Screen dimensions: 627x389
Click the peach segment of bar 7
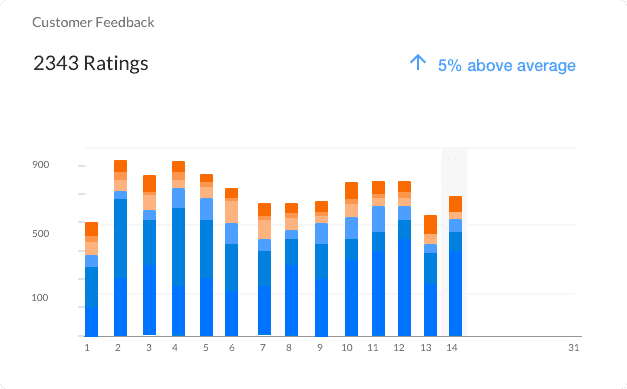pyautogui.click(x=264, y=229)
